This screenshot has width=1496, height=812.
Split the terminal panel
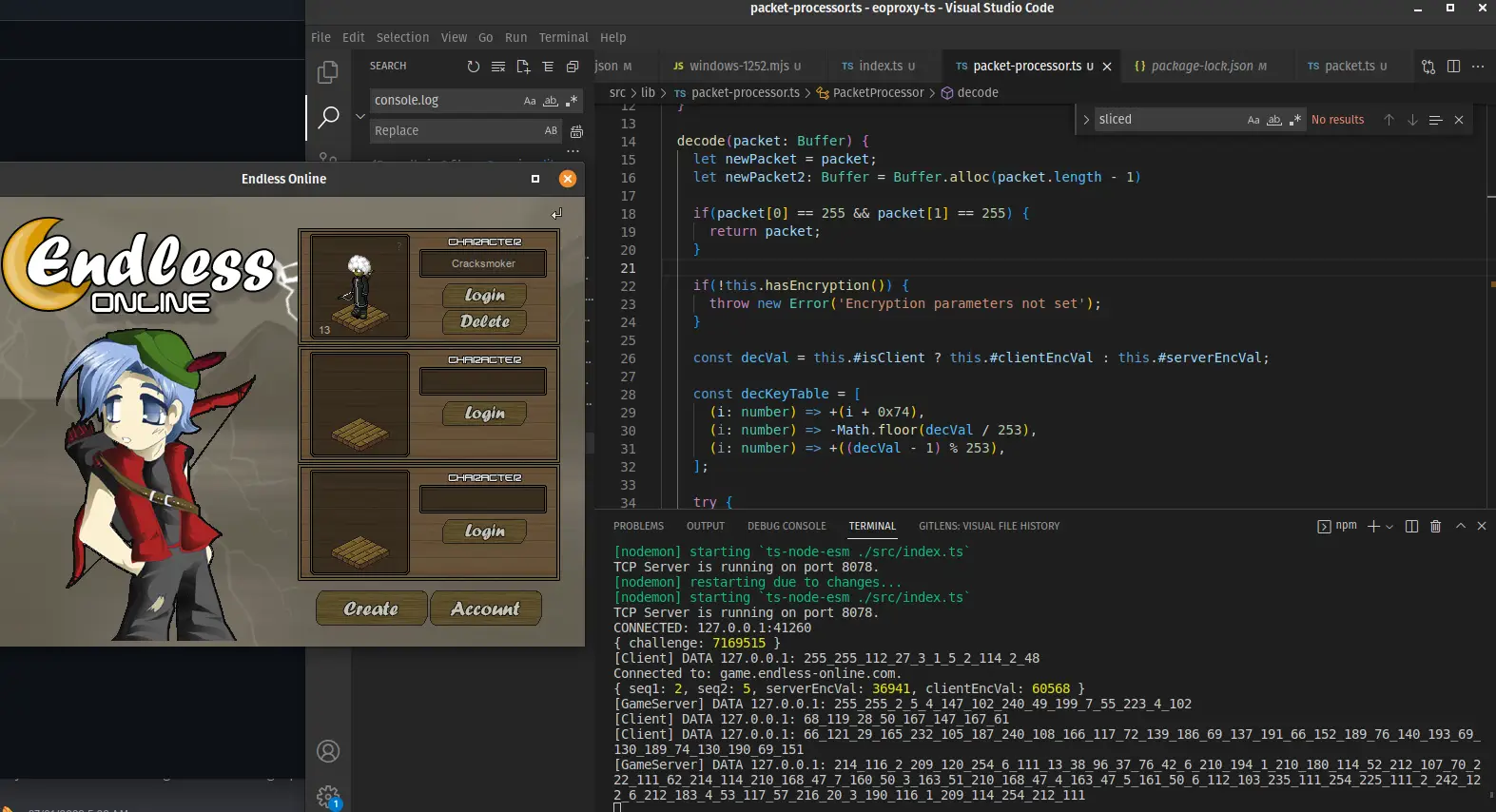coord(1411,526)
